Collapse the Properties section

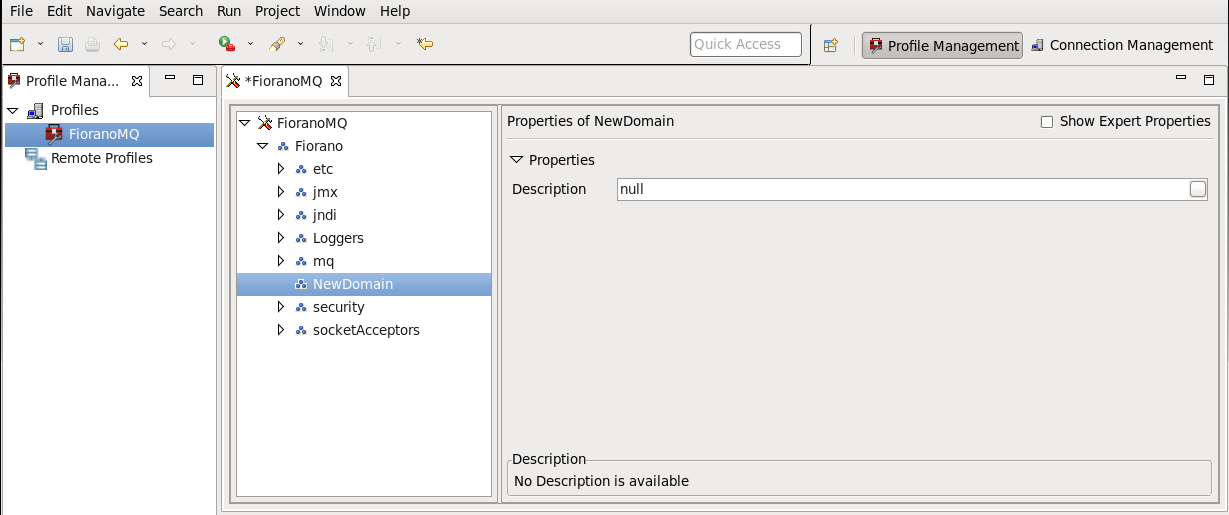(516, 160)
